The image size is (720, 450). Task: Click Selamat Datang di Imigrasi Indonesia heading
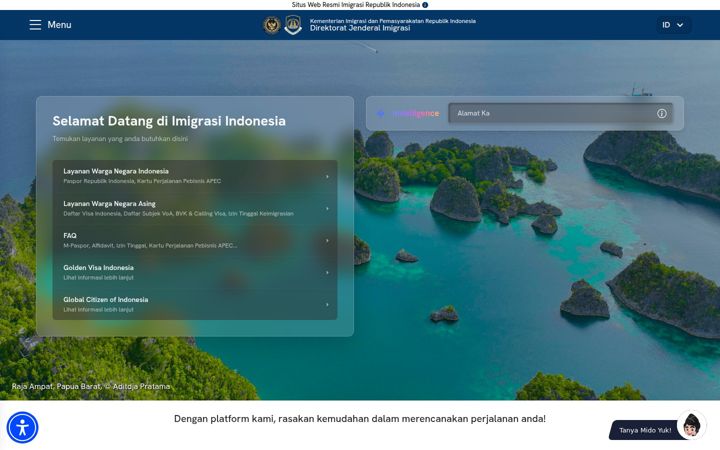pyautogui.click(x=169, y=121)
